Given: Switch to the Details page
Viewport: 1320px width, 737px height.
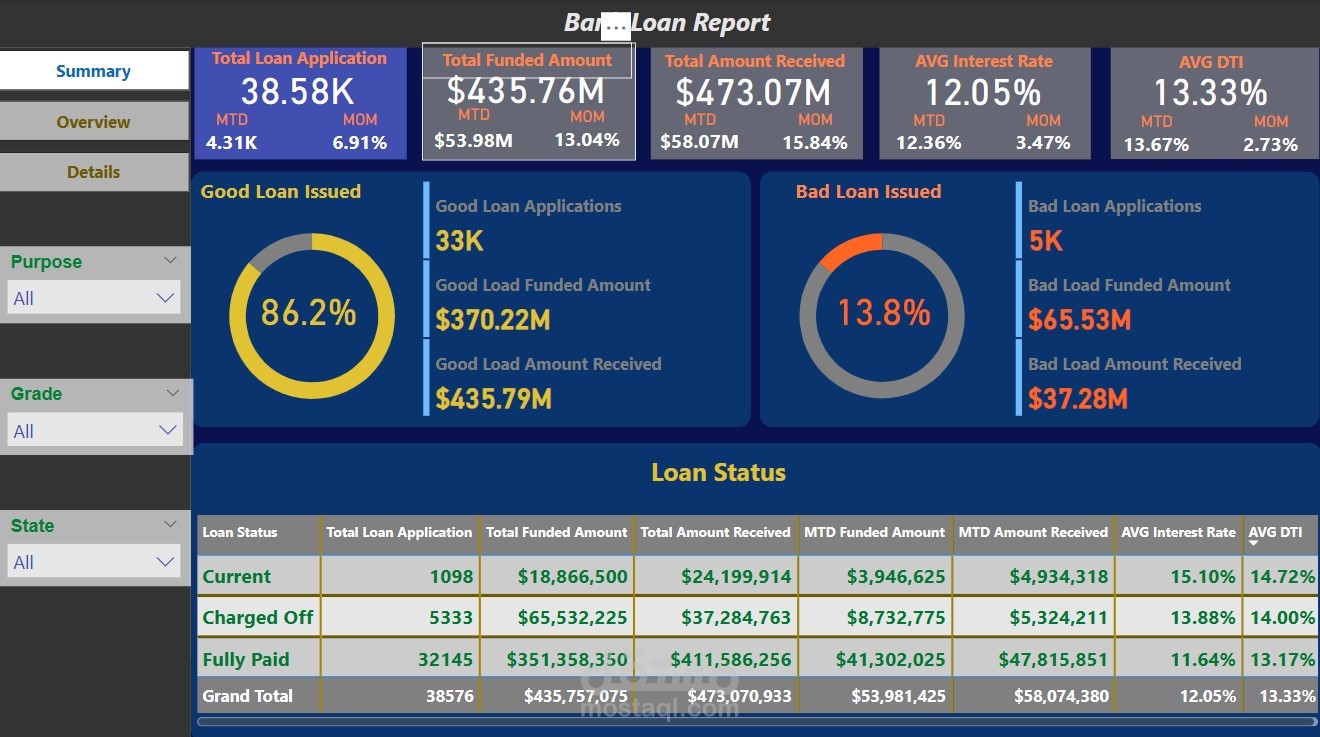Looking at the screenshot, I should click(94, 171).
